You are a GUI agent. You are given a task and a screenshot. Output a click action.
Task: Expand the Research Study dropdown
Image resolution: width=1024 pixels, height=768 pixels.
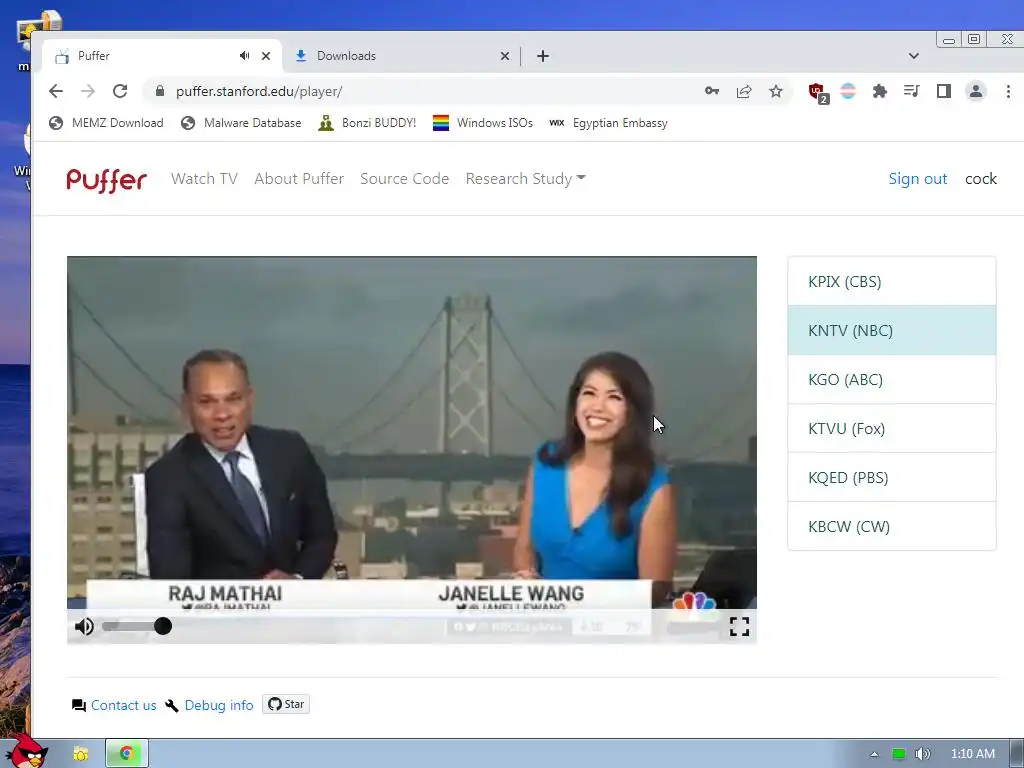[525, 178]
